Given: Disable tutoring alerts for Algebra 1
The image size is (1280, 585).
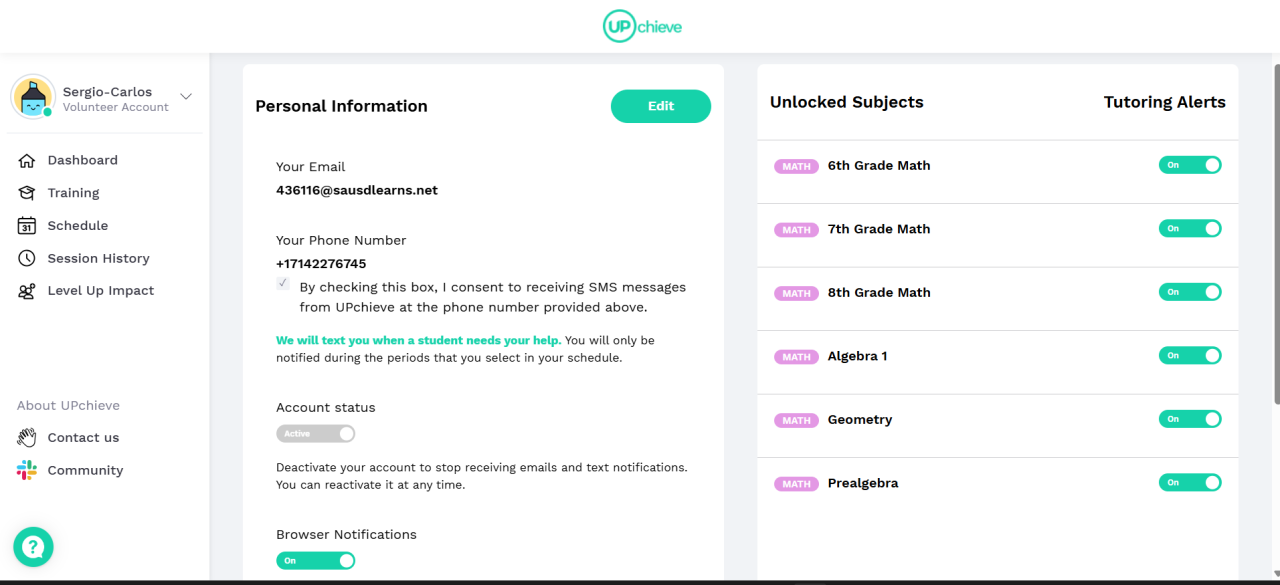Looking at the screenshot, I should pyautogui.click(x=1189, y=356).
